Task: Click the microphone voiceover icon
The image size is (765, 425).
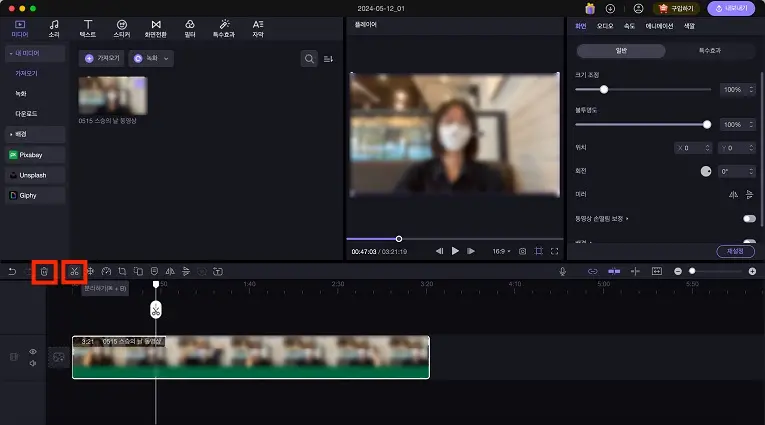Action: pos(563,271)
